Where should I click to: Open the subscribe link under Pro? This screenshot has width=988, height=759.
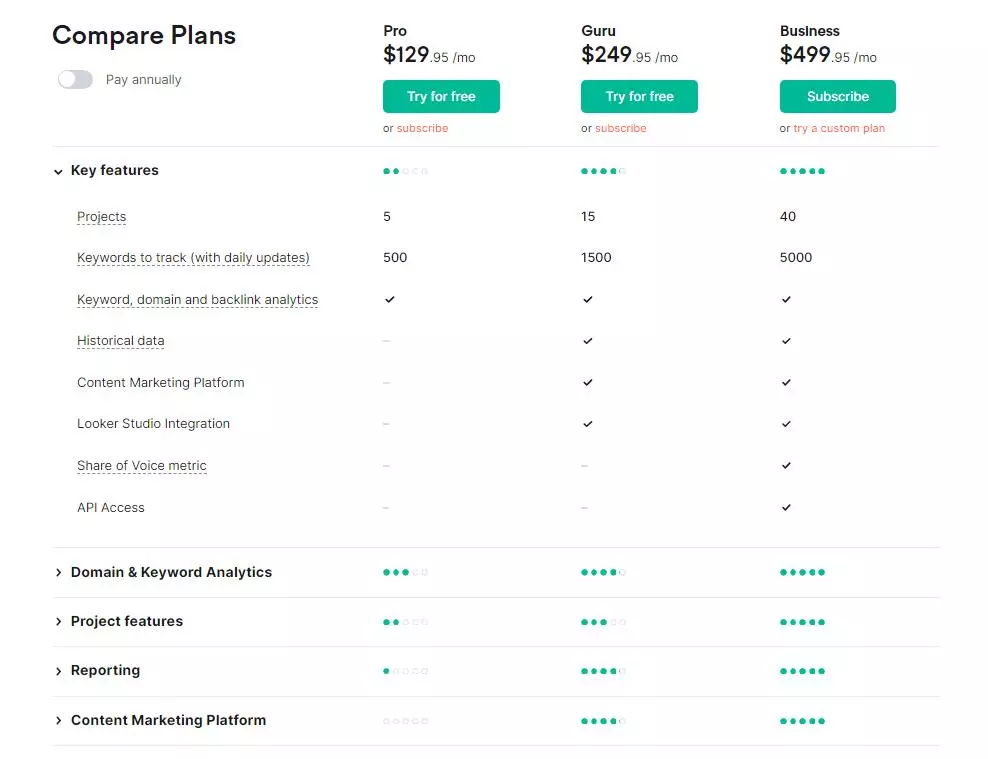point(422,128)
